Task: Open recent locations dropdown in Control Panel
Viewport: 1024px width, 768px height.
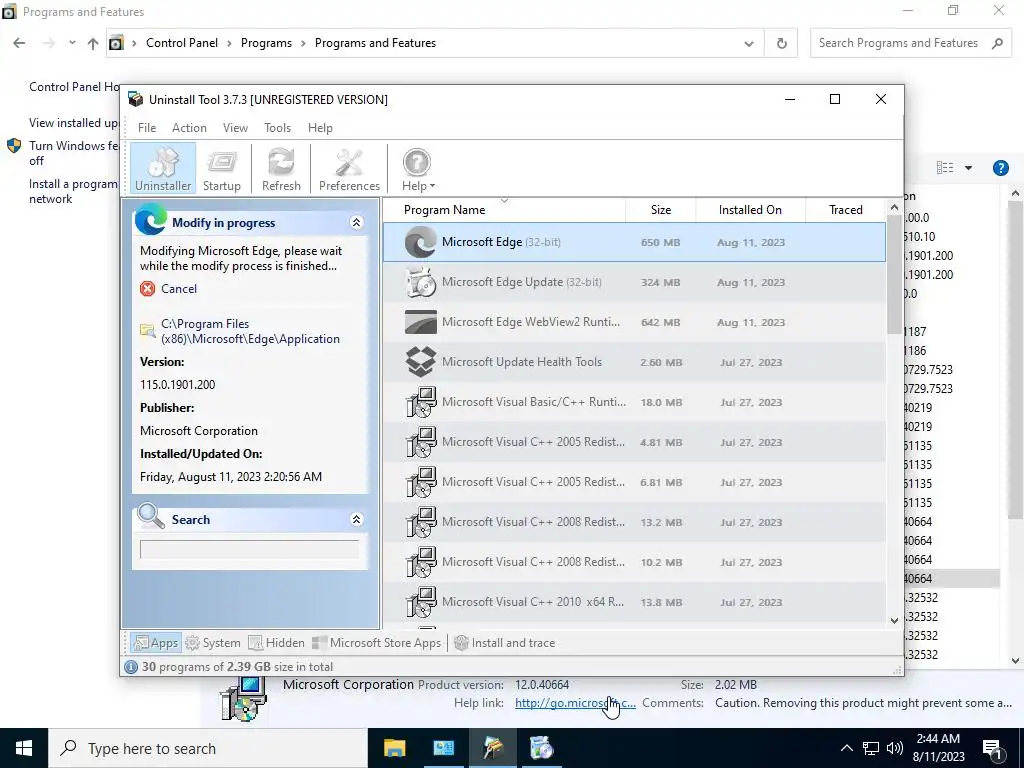Action: 72,43
